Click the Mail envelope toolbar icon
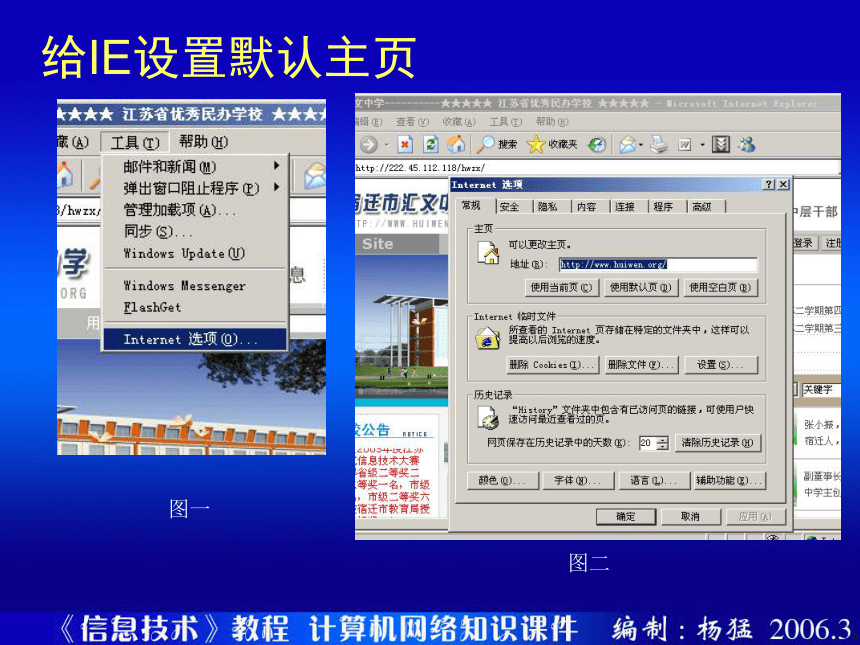Image resolution: width=860 pixels, height=645 pixels. (627, 144)
